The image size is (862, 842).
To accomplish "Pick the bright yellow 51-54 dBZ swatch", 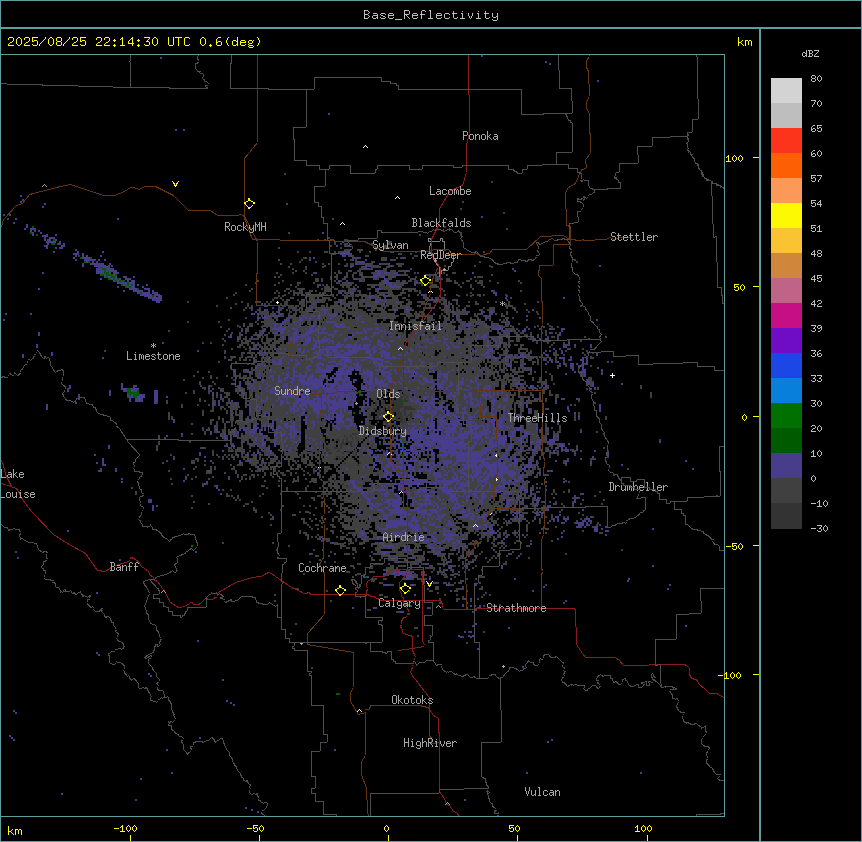I will click(x=786, y=215).
